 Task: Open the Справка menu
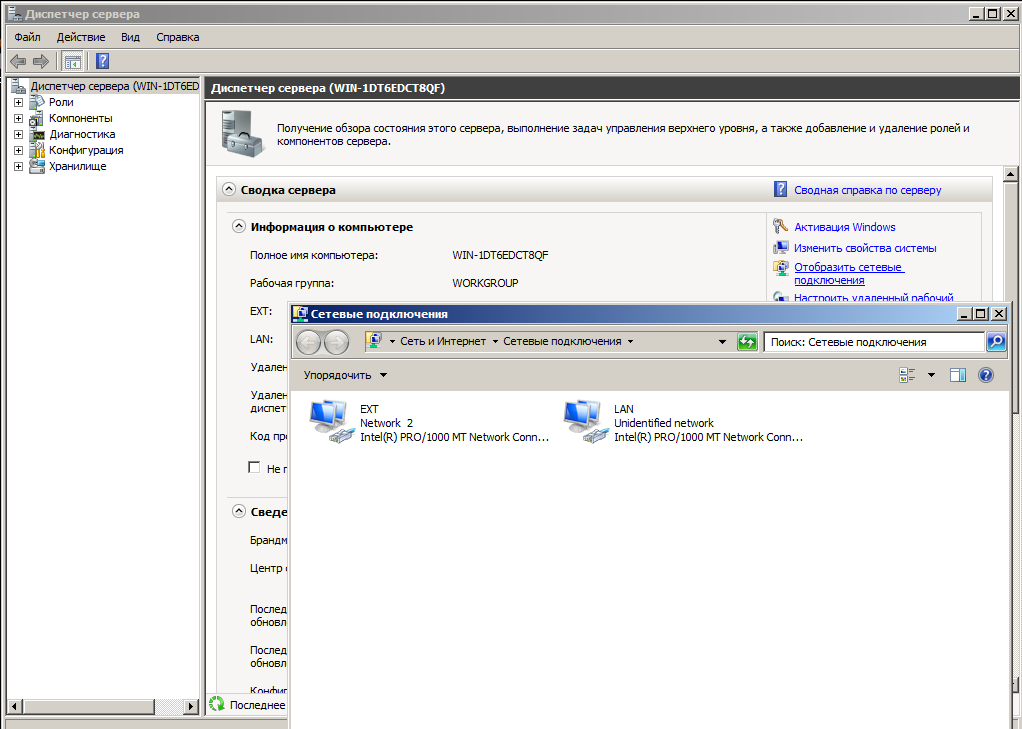177,37
